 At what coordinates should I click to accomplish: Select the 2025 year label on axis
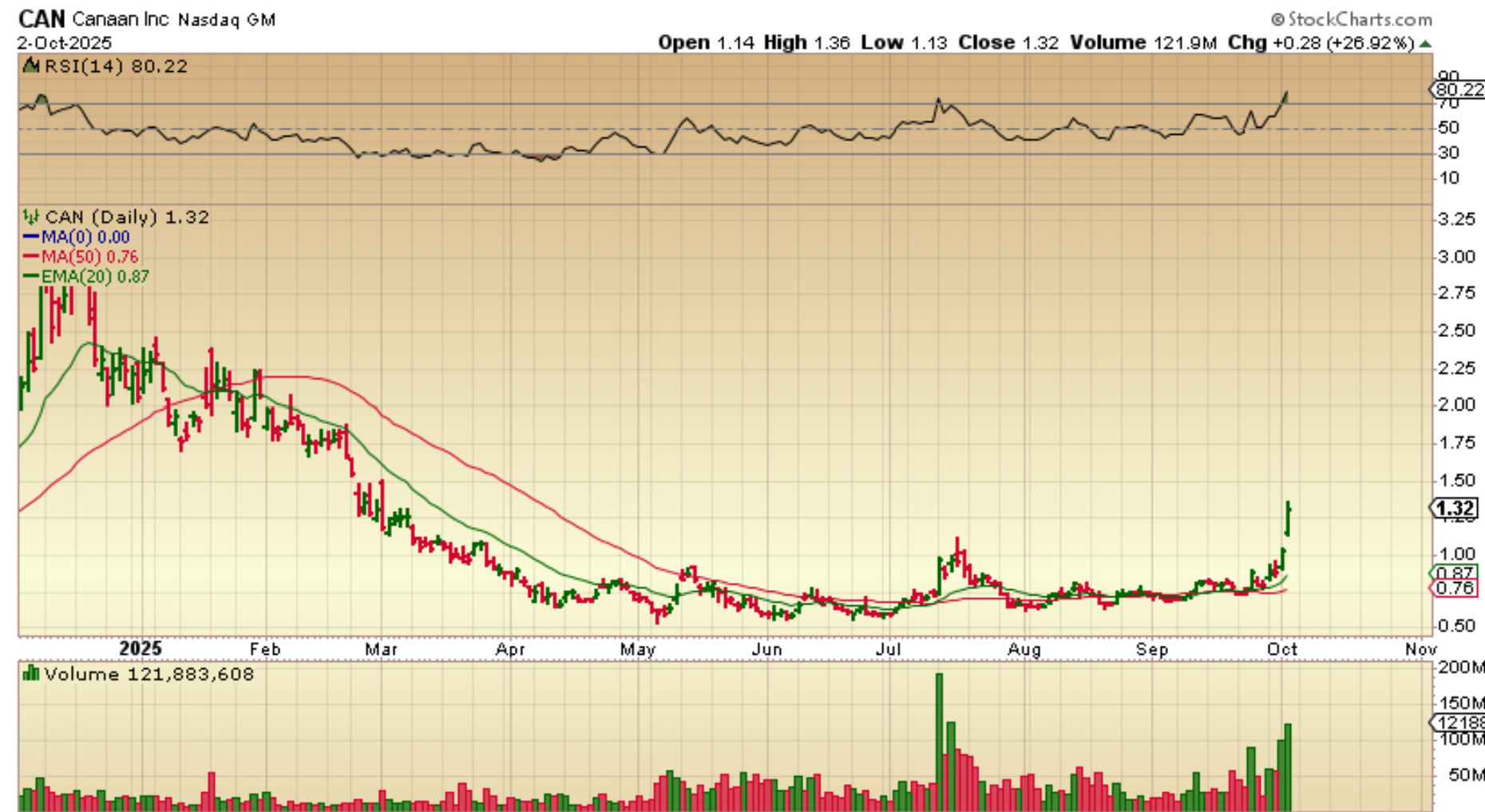click(140, 648)
